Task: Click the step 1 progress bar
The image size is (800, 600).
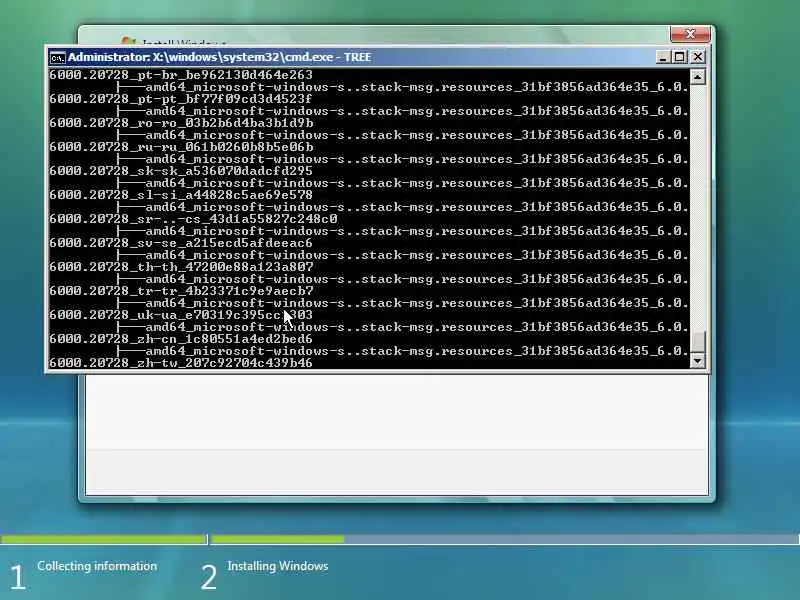Action: (x=103, y=539)
